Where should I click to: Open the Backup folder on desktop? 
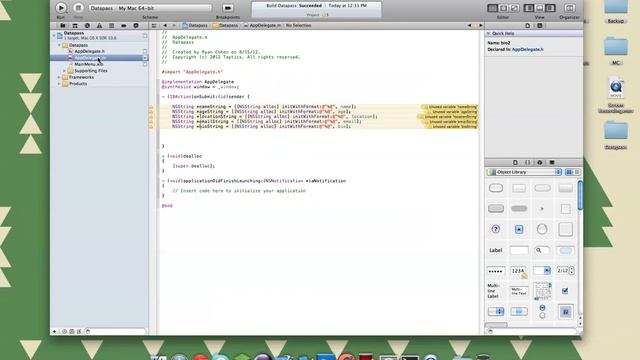(x=616, y=11)
